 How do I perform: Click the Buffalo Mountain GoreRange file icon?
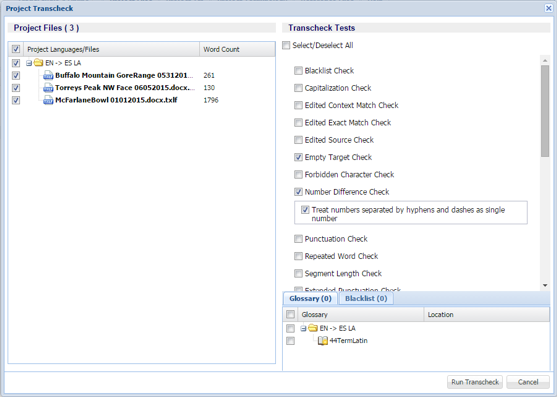point(48,75)
